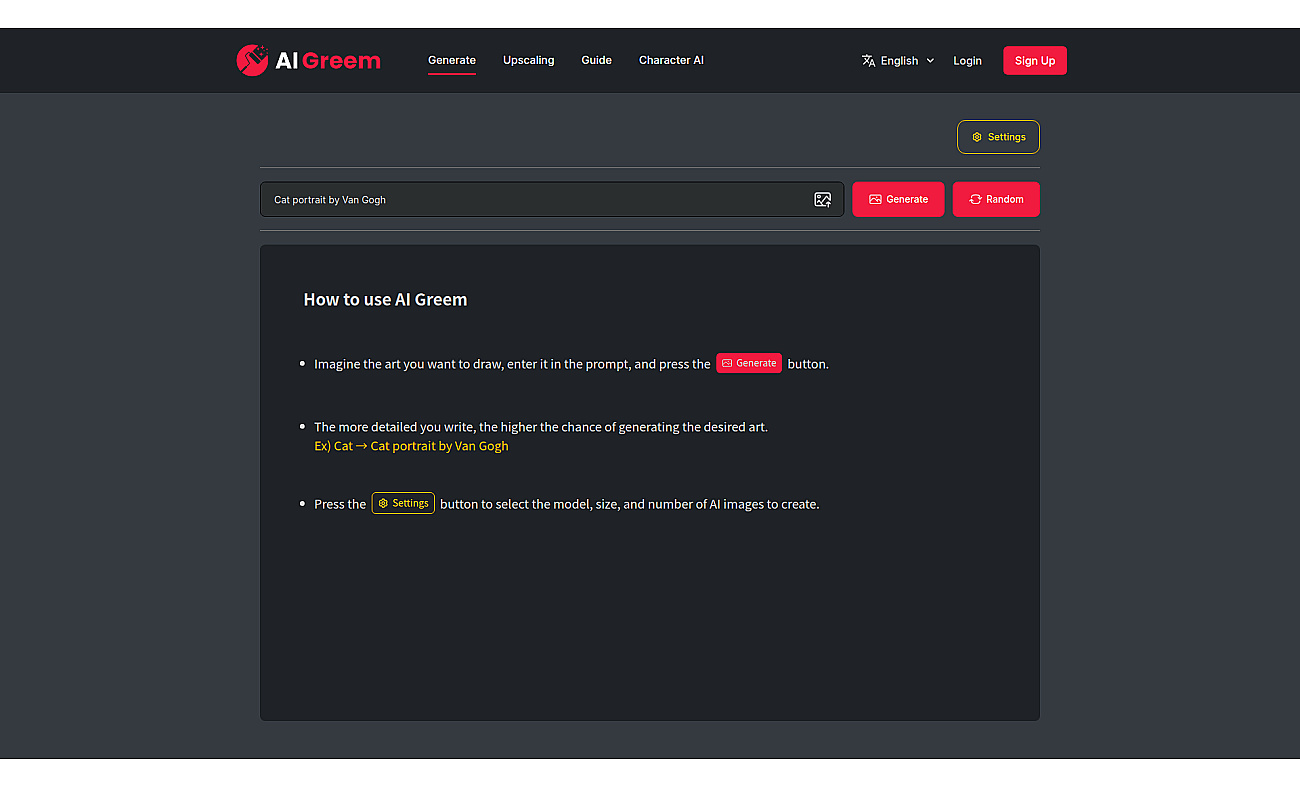
Task: Expand the English language dropdown
Action: pyautogui.click(x=898, y=60)
